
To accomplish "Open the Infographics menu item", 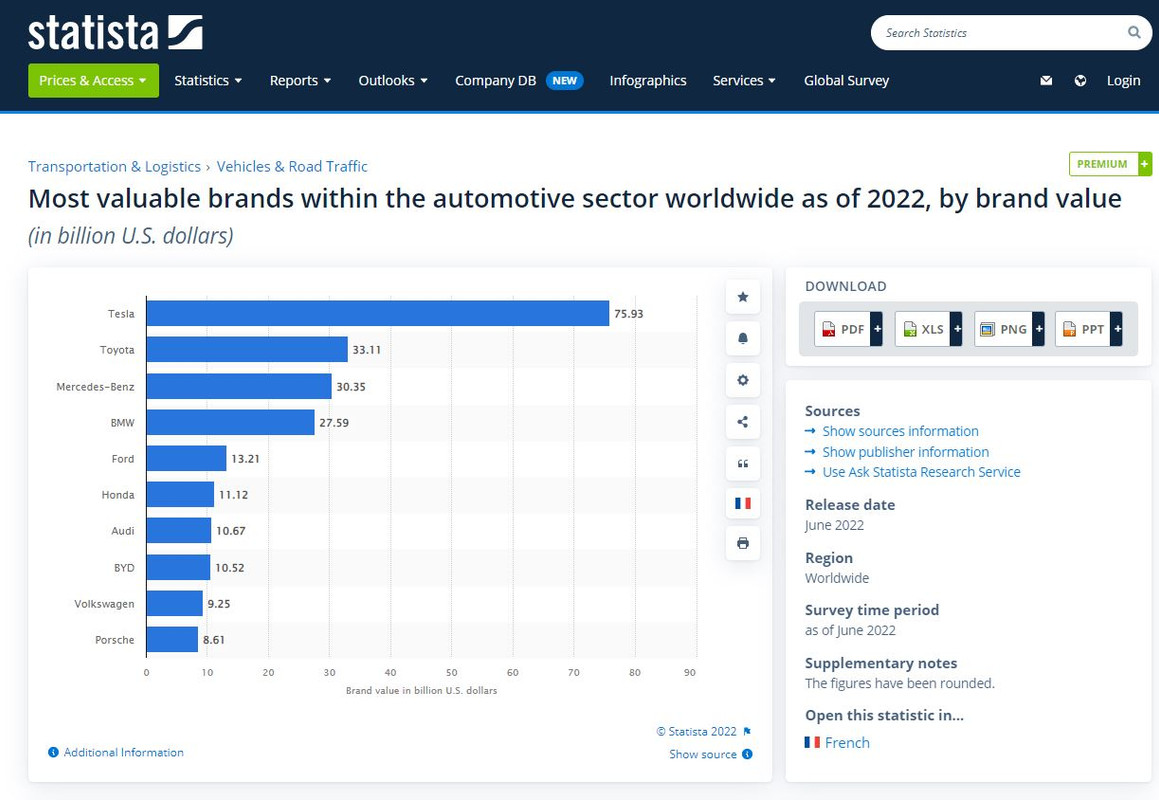I will pos(648,81).
